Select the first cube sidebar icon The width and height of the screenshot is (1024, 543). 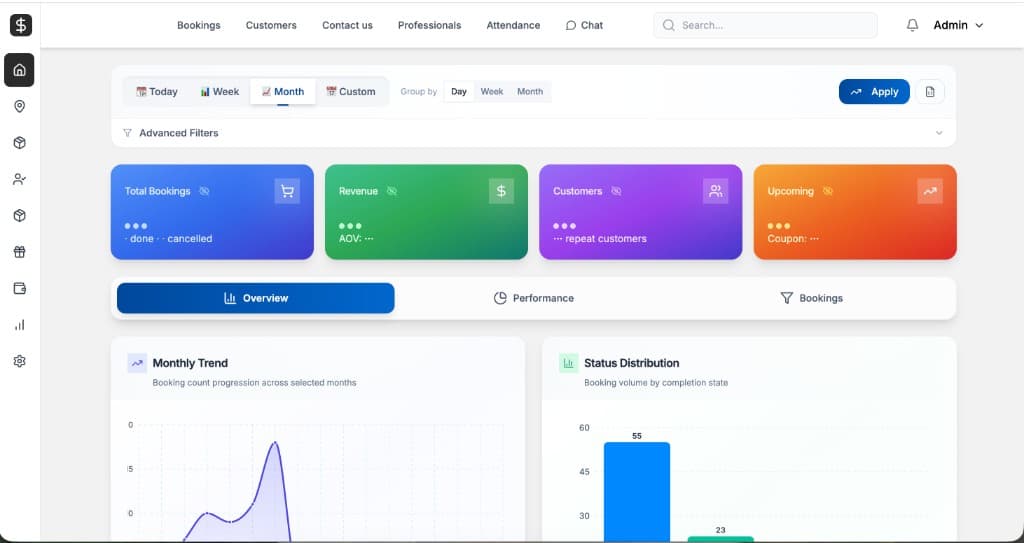coord(20,142)
